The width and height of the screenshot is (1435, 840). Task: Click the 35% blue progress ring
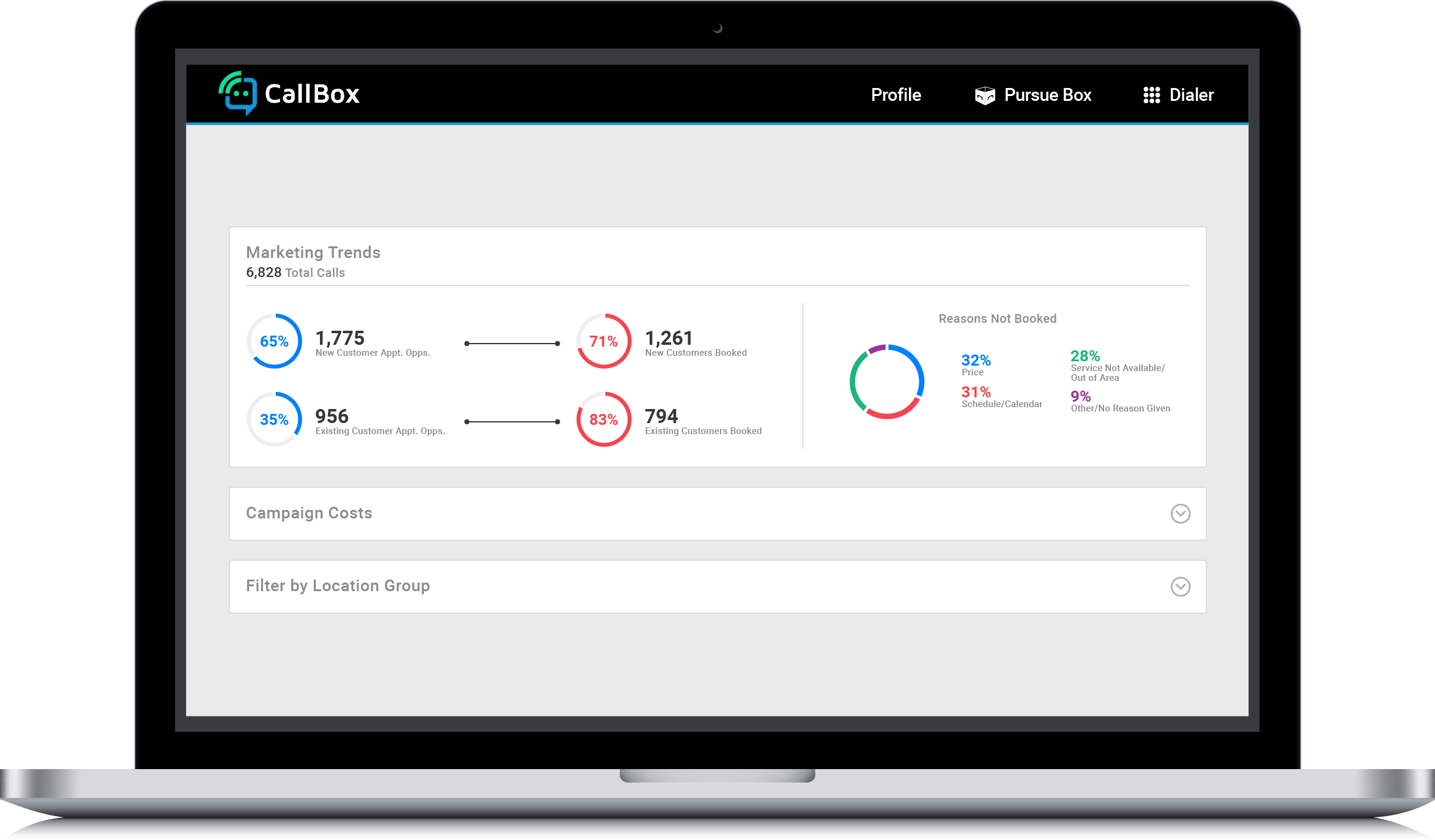click(275, 419)
